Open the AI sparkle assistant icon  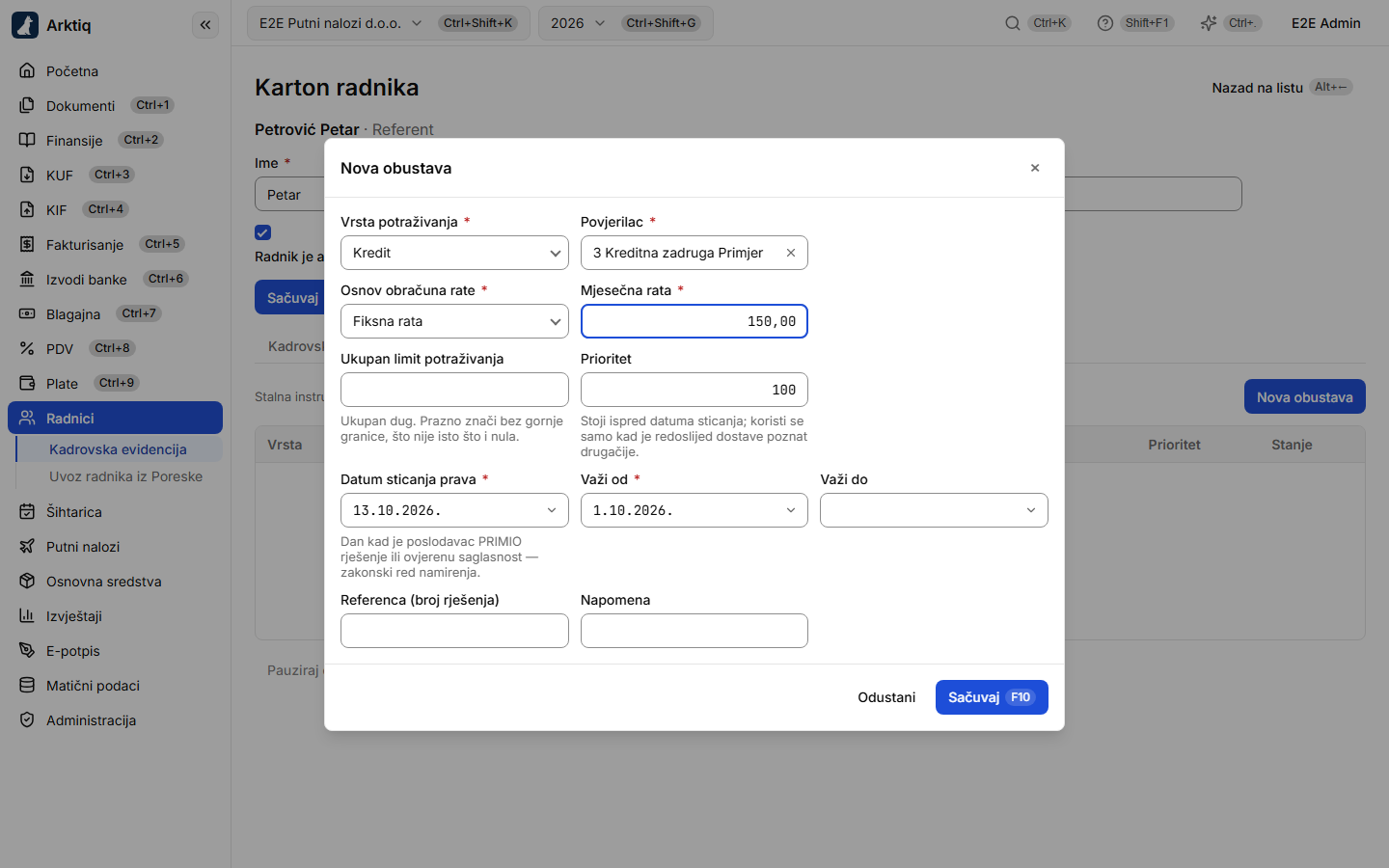coord(1209,23)
